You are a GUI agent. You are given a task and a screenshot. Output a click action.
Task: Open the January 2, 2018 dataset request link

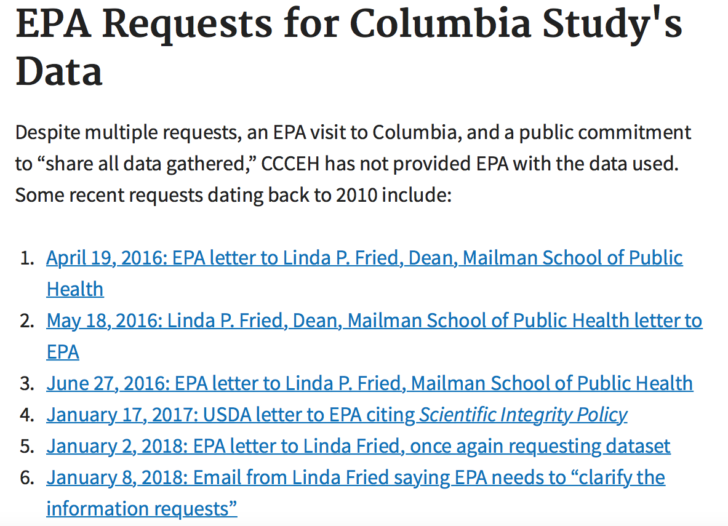coord(358,446)
